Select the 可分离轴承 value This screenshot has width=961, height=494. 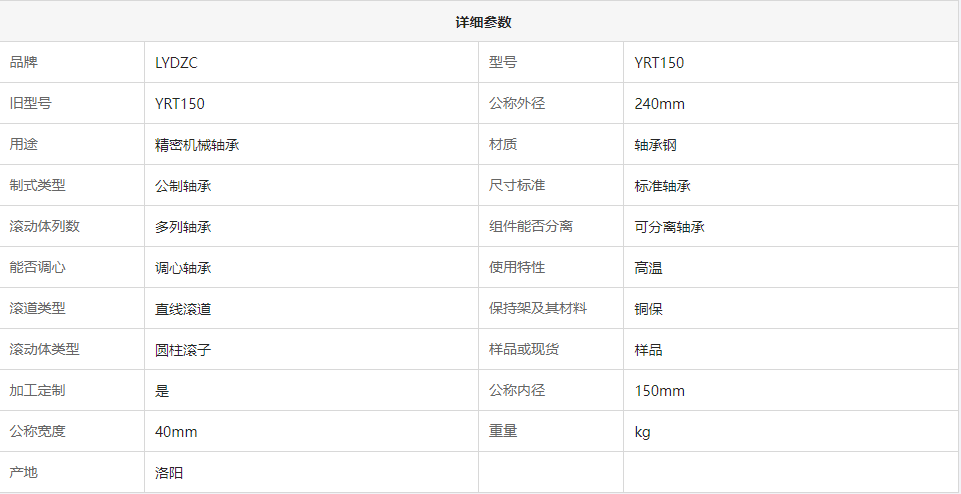[670, 227]
